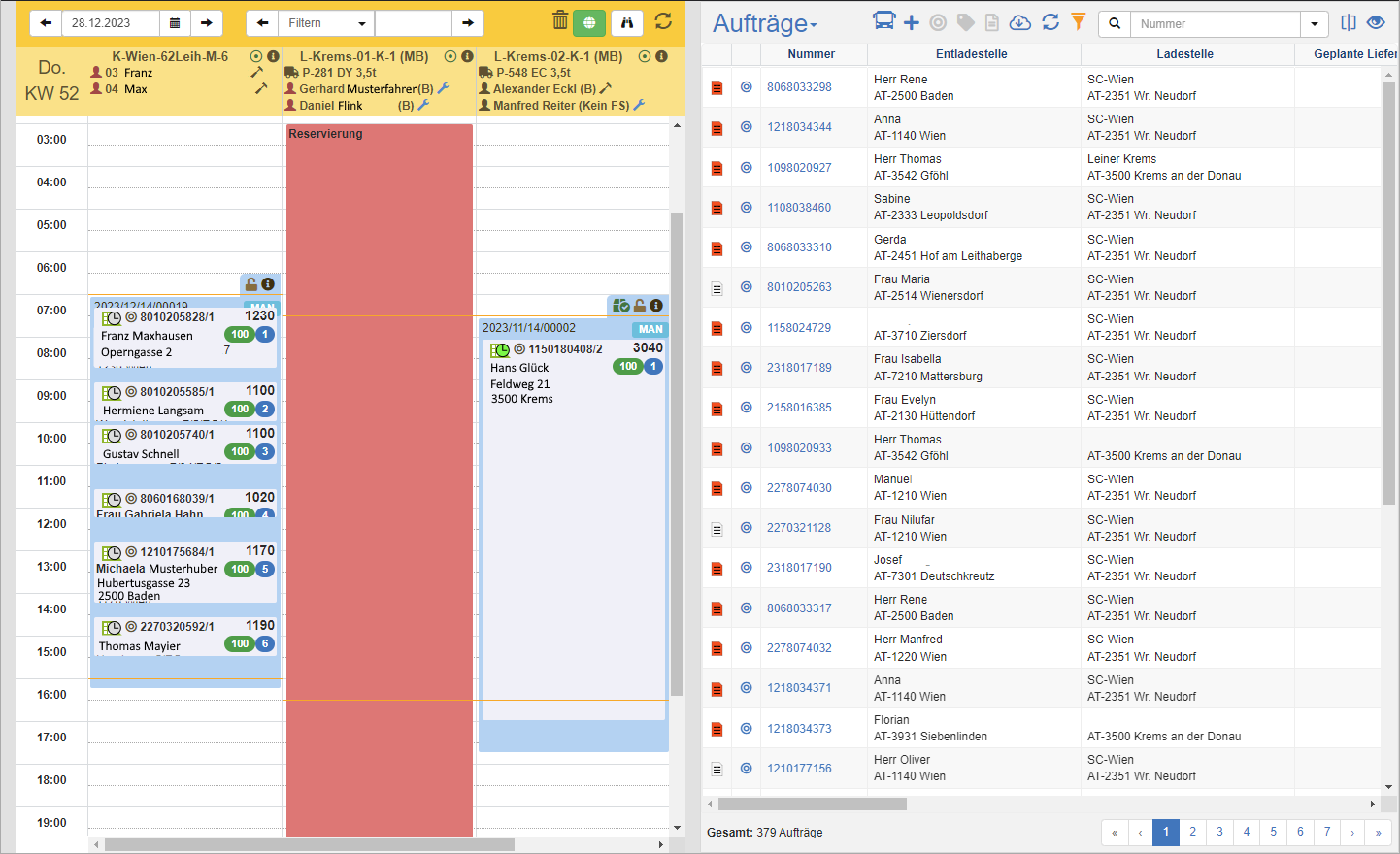Image resolution: width=1400 pixels, height=854 pixels.
Task: Click the trash icon in the planning toolbar
Action: pyautogui.click(x=560, y=21)
